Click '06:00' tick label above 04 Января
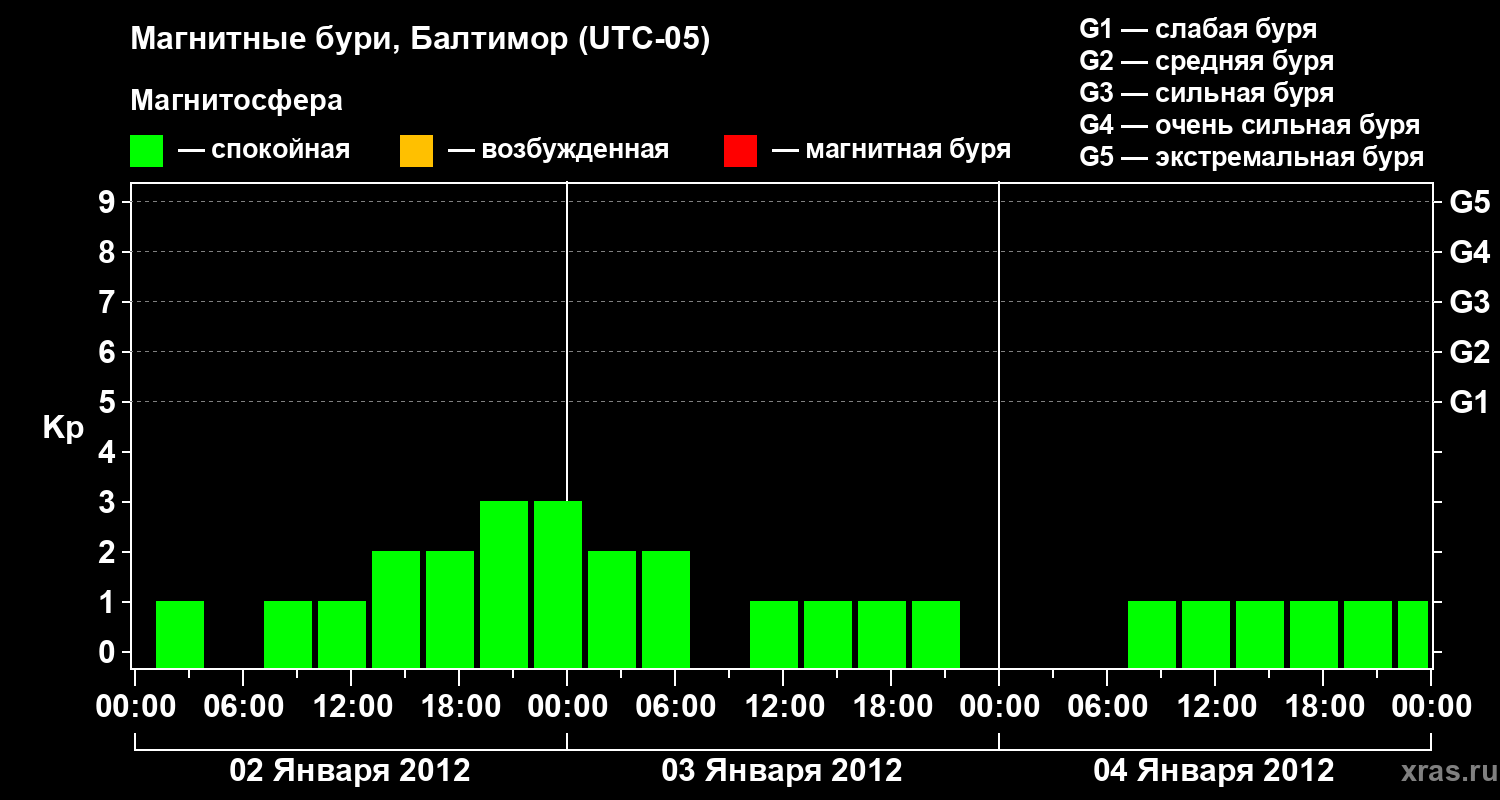 click(1107, 706)
